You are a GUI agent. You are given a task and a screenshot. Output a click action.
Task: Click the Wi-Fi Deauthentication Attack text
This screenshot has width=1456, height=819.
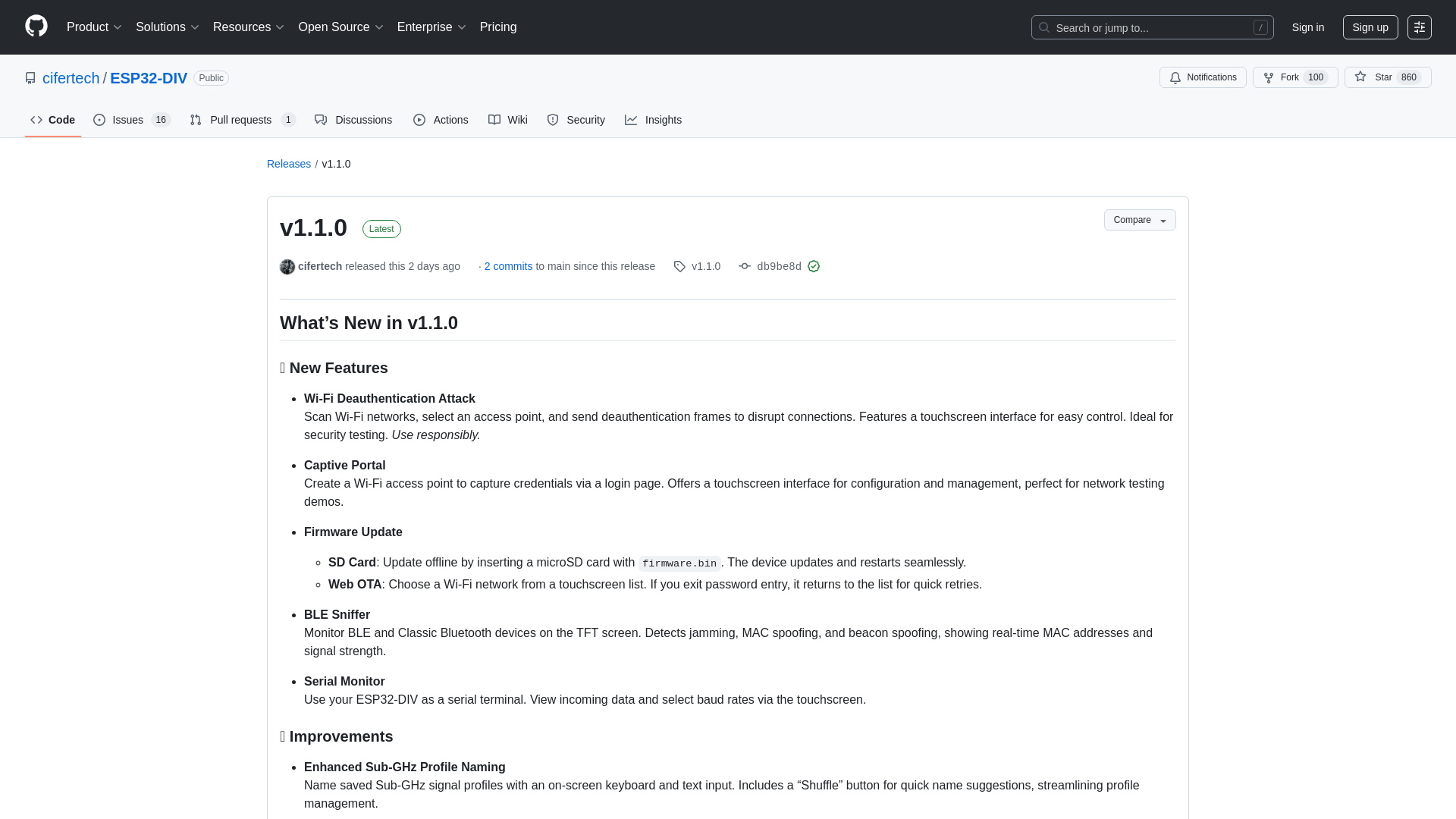tap(390, 399)
